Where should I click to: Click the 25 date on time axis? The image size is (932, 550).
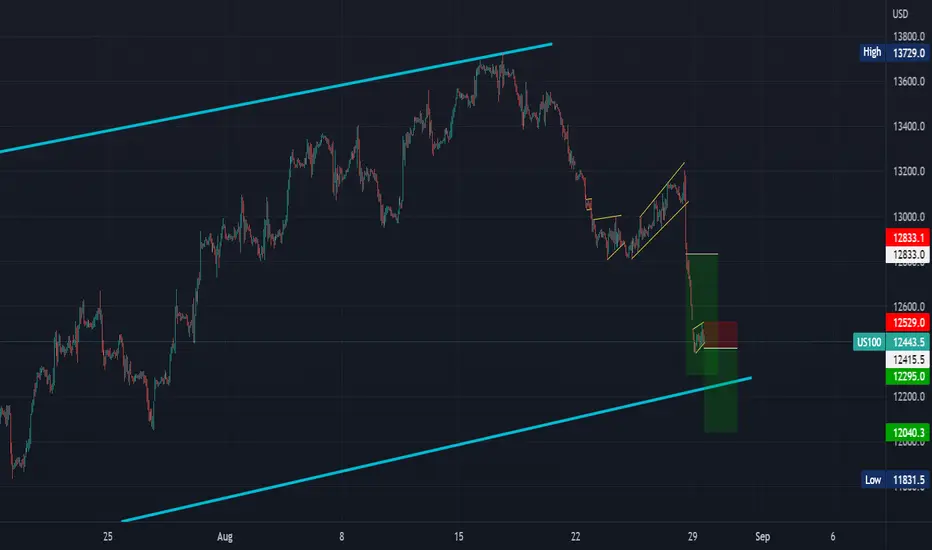pos(108,536)
